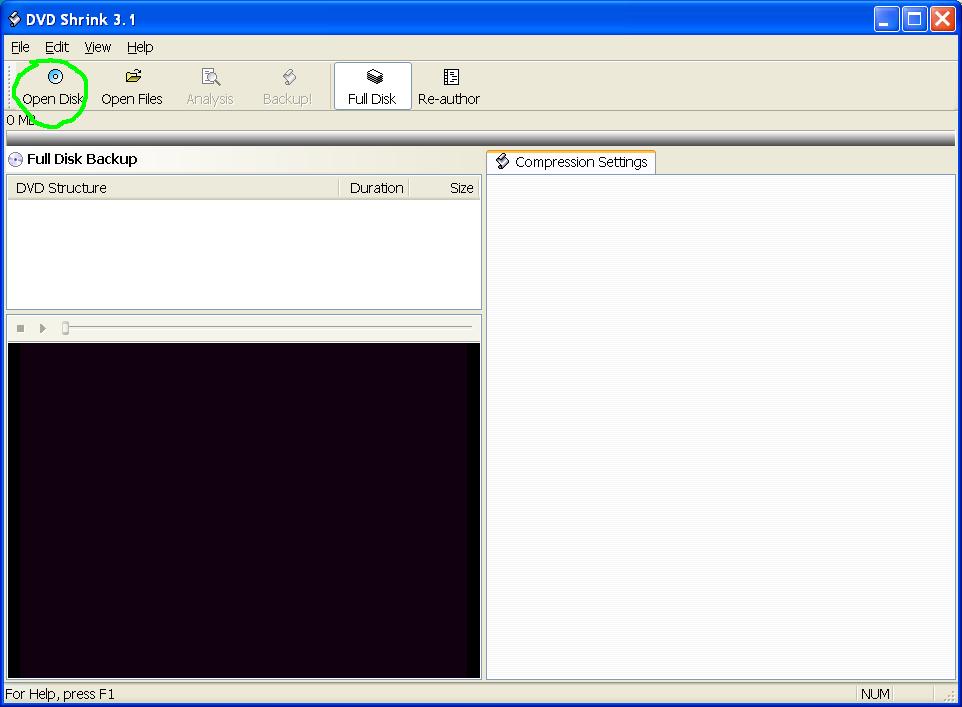Image resolution: width=962 pixels, height=707 pixels.
Task: Select the Compression Settings tab
Action: tap(571, 162)
